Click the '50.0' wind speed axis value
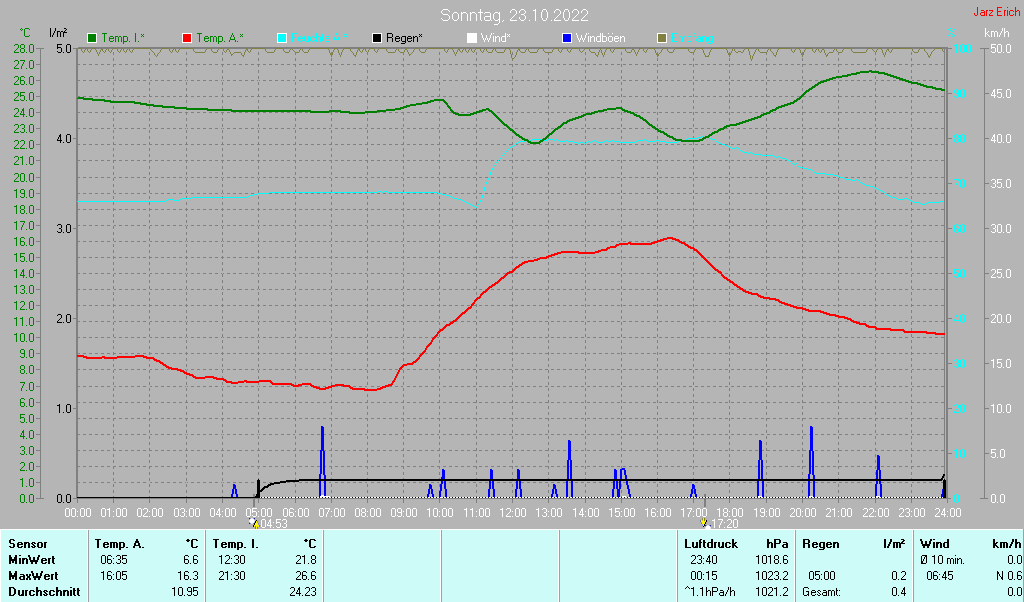This screenshot has width=1024, height=602. tap(1001, 48)
